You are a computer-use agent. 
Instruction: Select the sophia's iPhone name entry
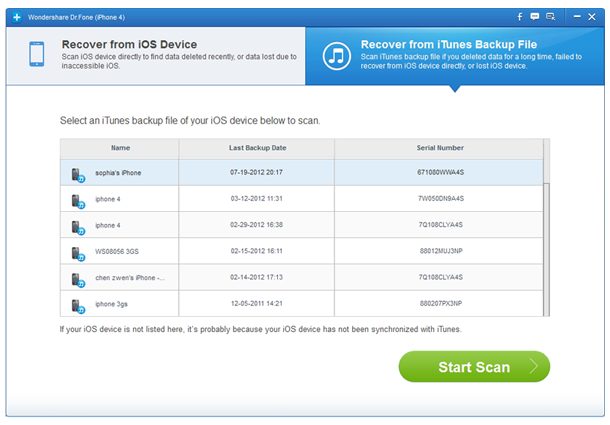(x=118, y=173)
